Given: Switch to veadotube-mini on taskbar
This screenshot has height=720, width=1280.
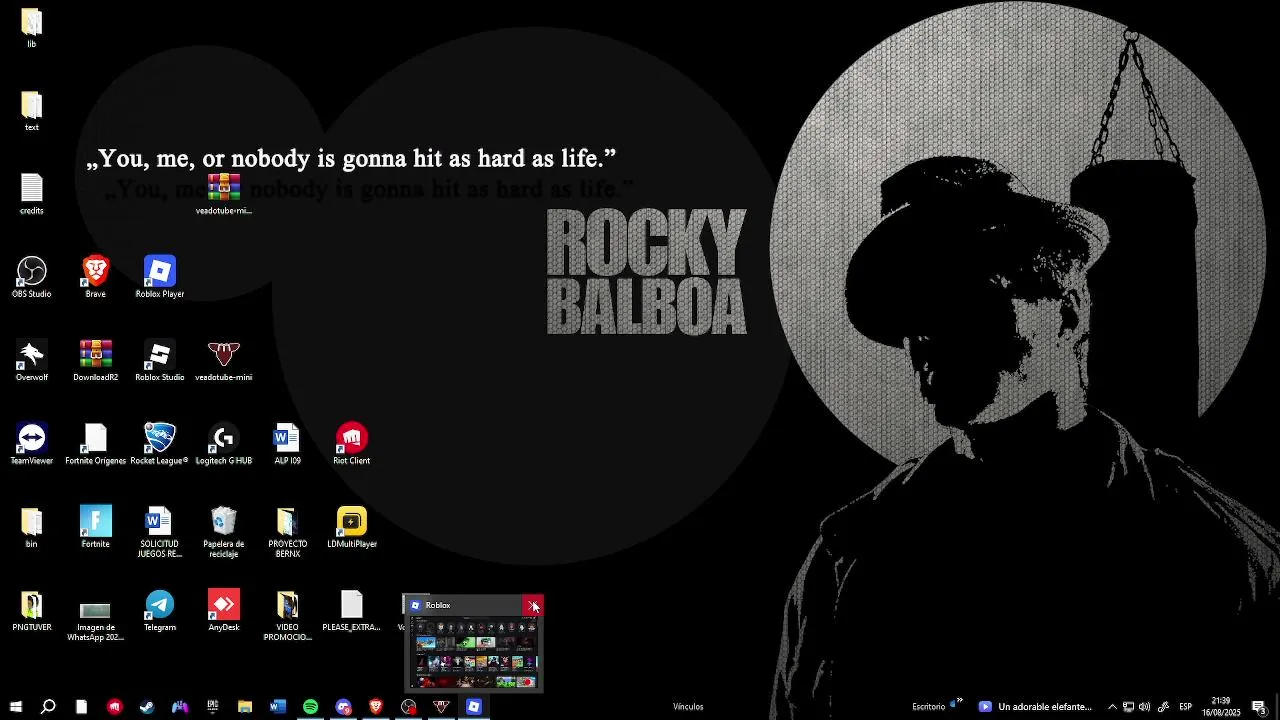Looking at the screenshot, I should (x=441, y=707).
